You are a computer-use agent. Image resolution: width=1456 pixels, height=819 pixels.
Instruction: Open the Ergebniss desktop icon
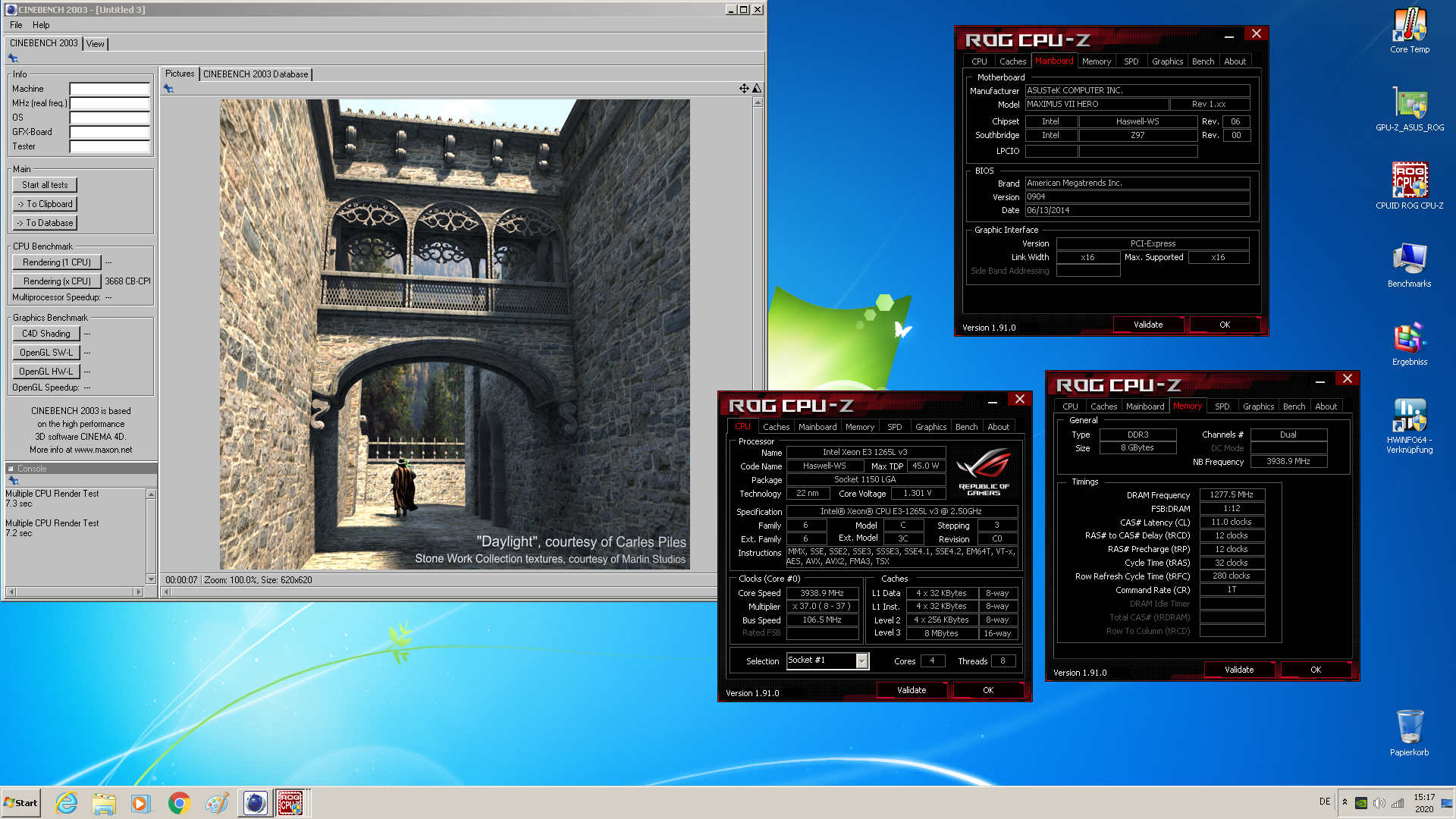[1410, 344]
